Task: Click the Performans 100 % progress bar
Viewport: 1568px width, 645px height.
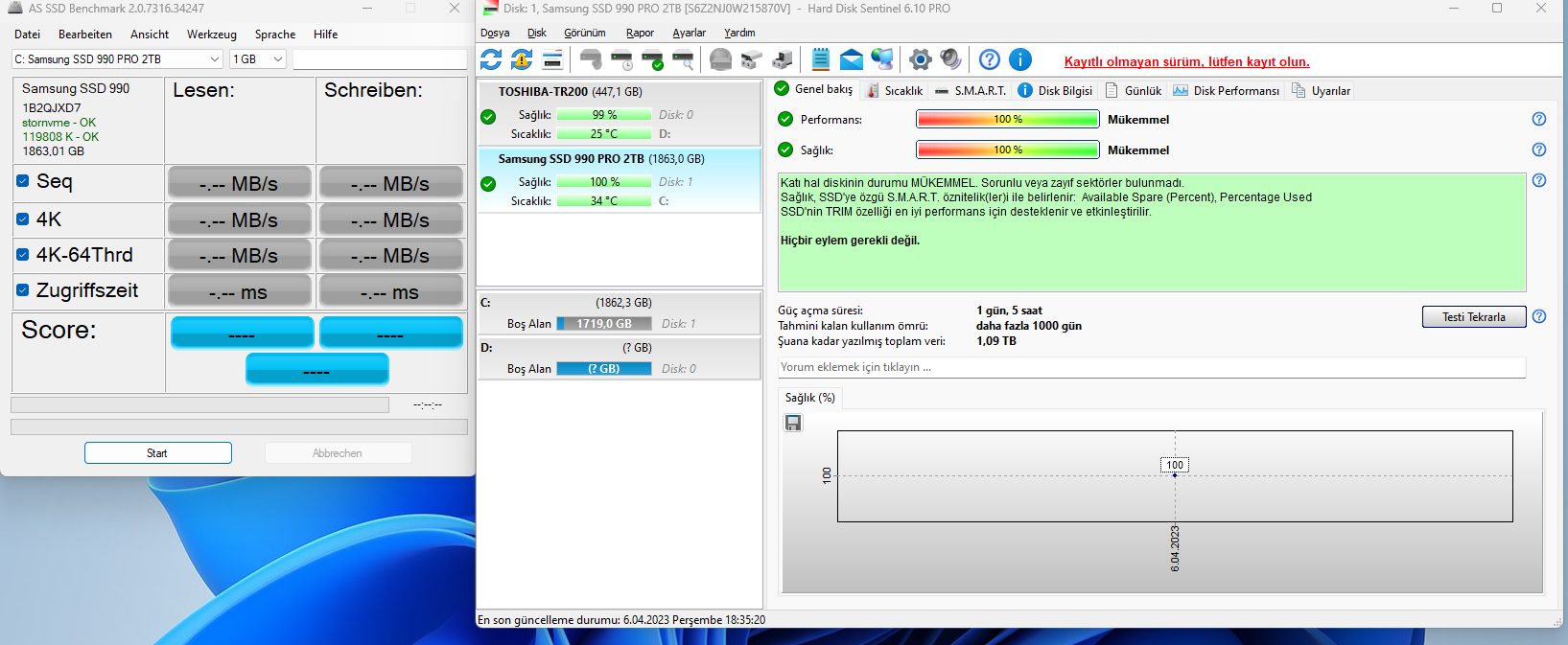Action: pos(1007,119)
